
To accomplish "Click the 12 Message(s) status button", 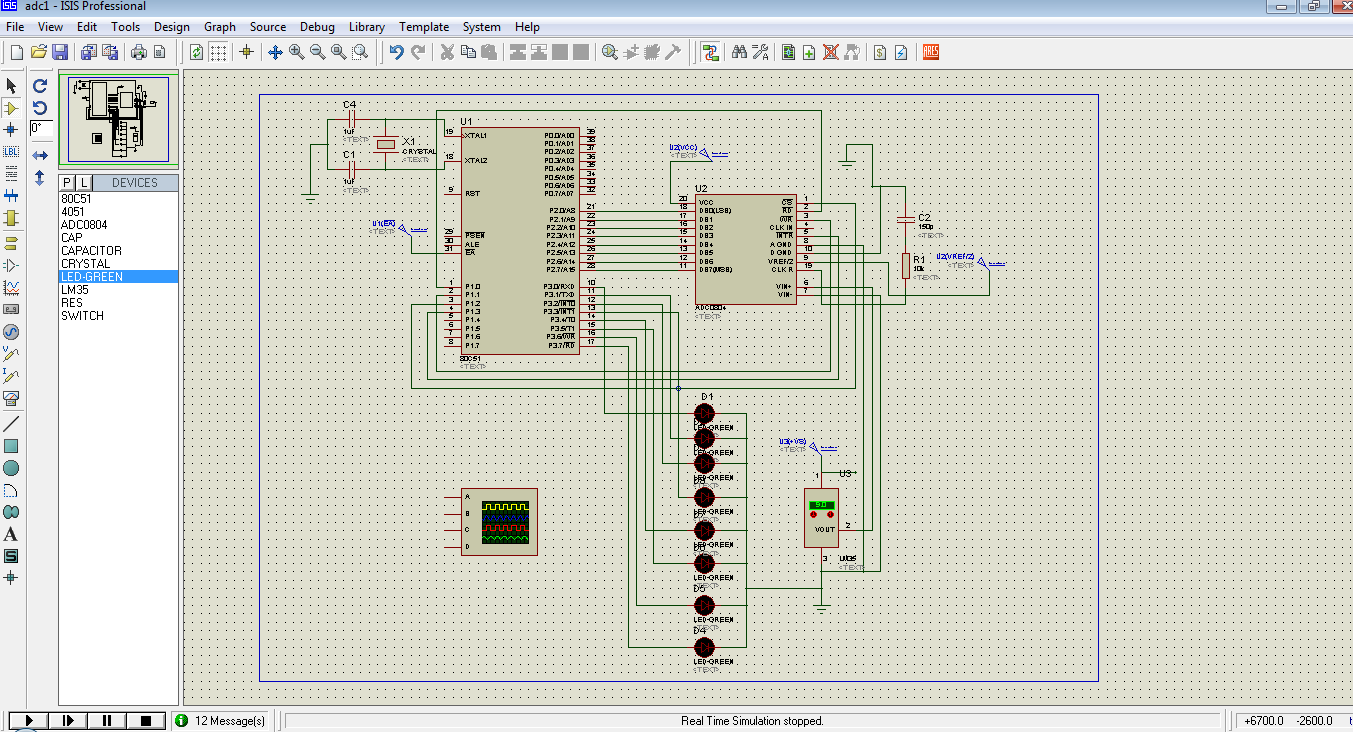I will point(221,720).
